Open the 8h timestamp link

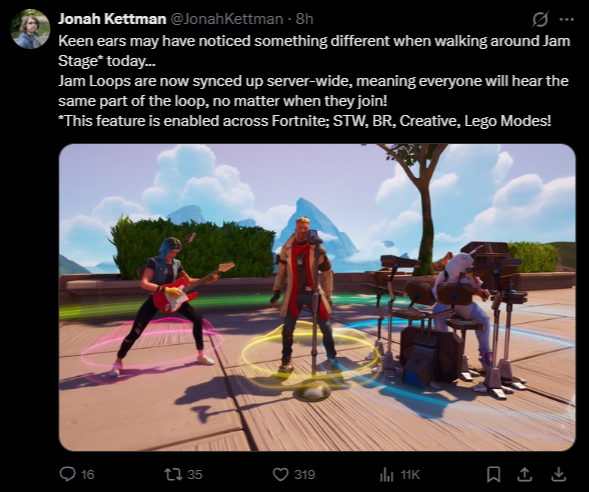(x=304, y=19)
